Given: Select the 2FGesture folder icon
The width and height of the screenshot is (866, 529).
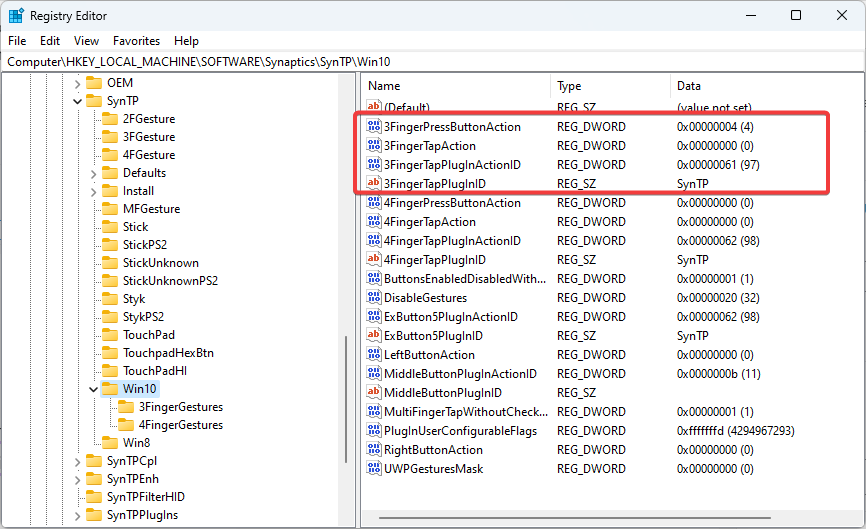Looking at the screenshot, I should pyautogui.click(x=110, y=119).
